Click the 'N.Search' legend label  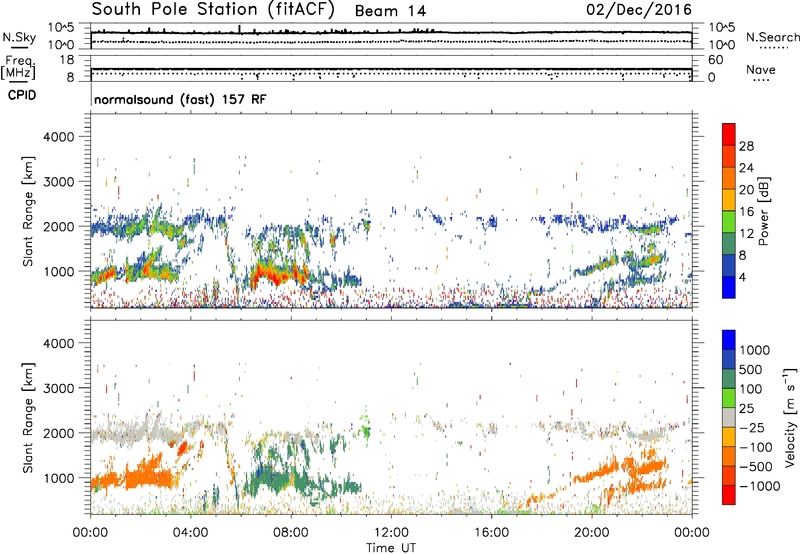773,37
